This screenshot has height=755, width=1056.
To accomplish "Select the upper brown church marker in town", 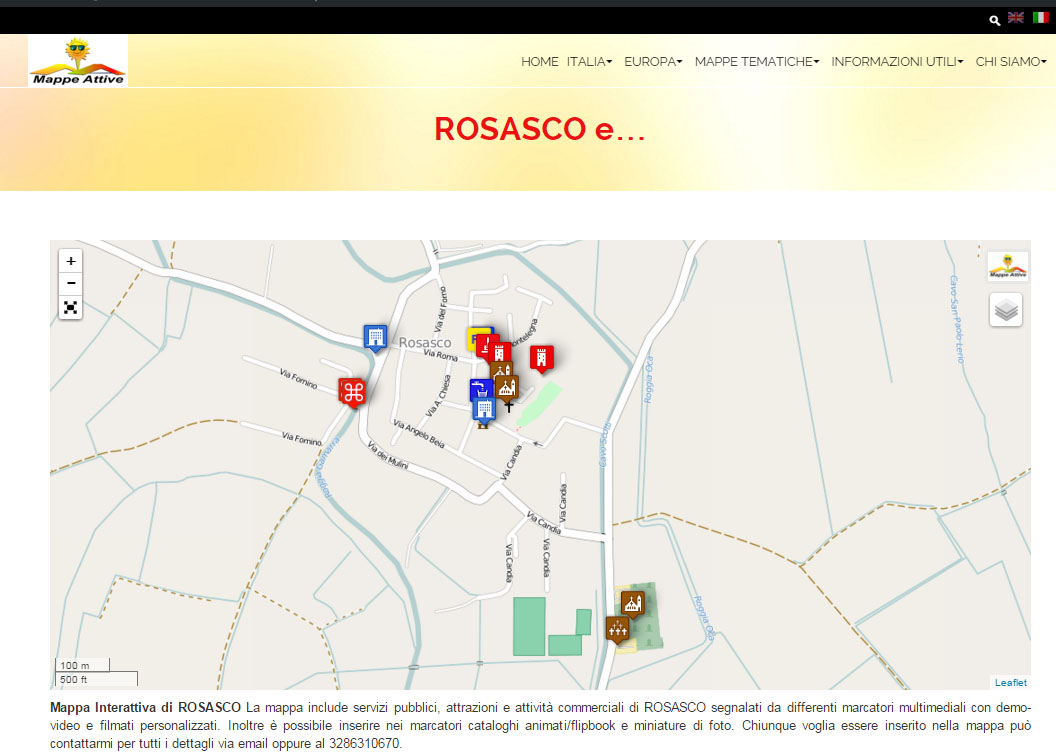I will click(x=502, y=368).
